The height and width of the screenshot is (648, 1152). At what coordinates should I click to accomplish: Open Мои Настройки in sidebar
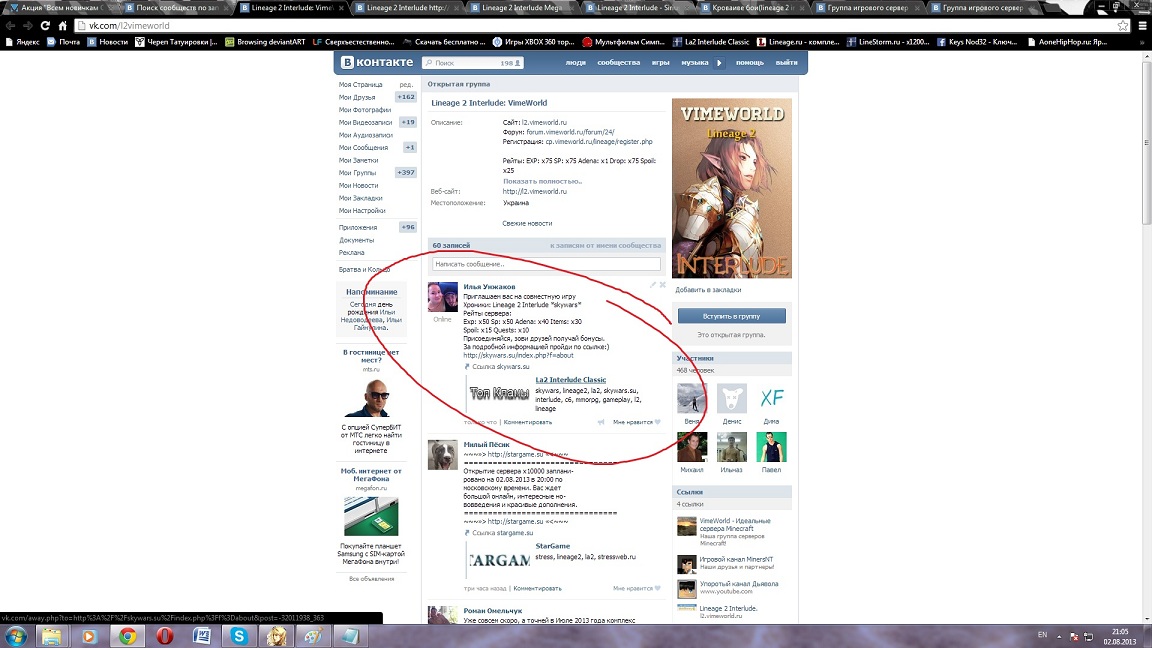(362, 211)
